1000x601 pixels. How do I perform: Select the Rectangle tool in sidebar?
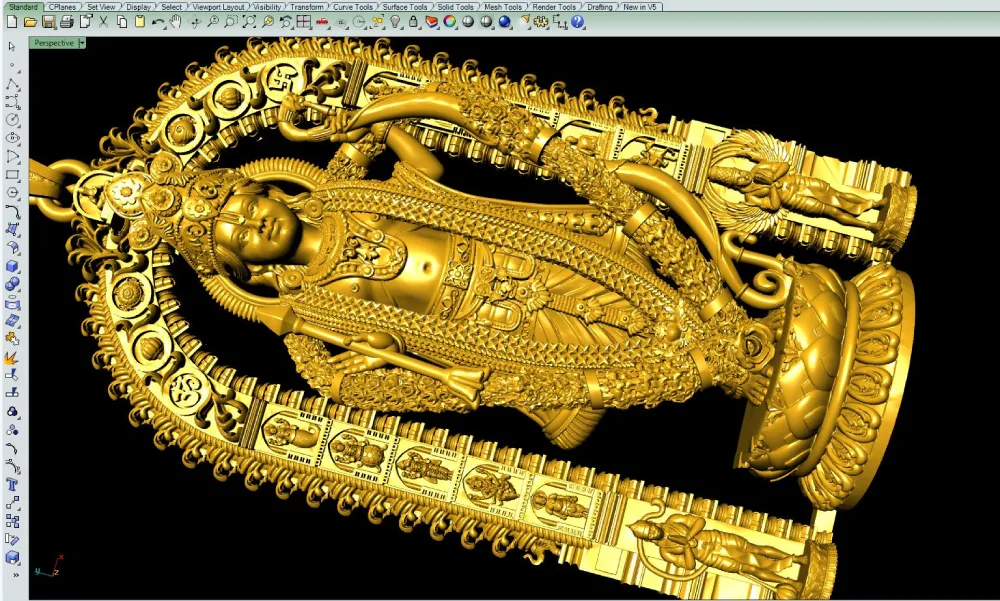[12, 175]
